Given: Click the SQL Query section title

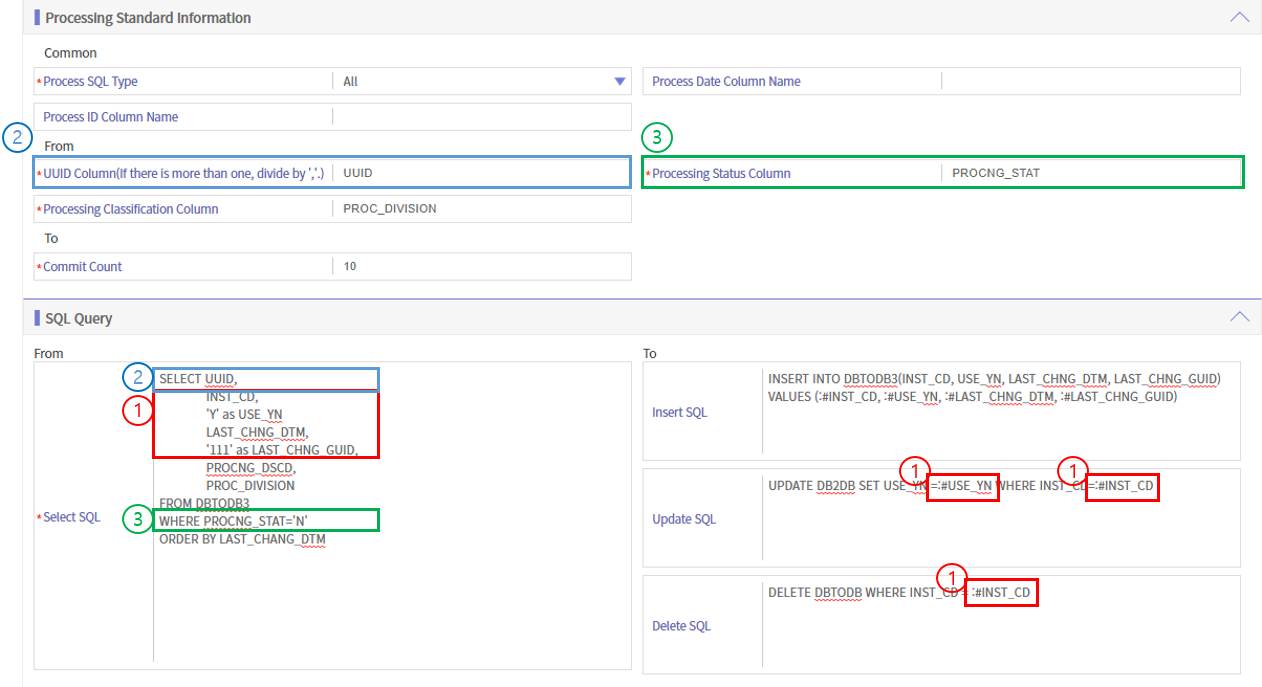Looking at the screenshot, I should coord(79,318).
